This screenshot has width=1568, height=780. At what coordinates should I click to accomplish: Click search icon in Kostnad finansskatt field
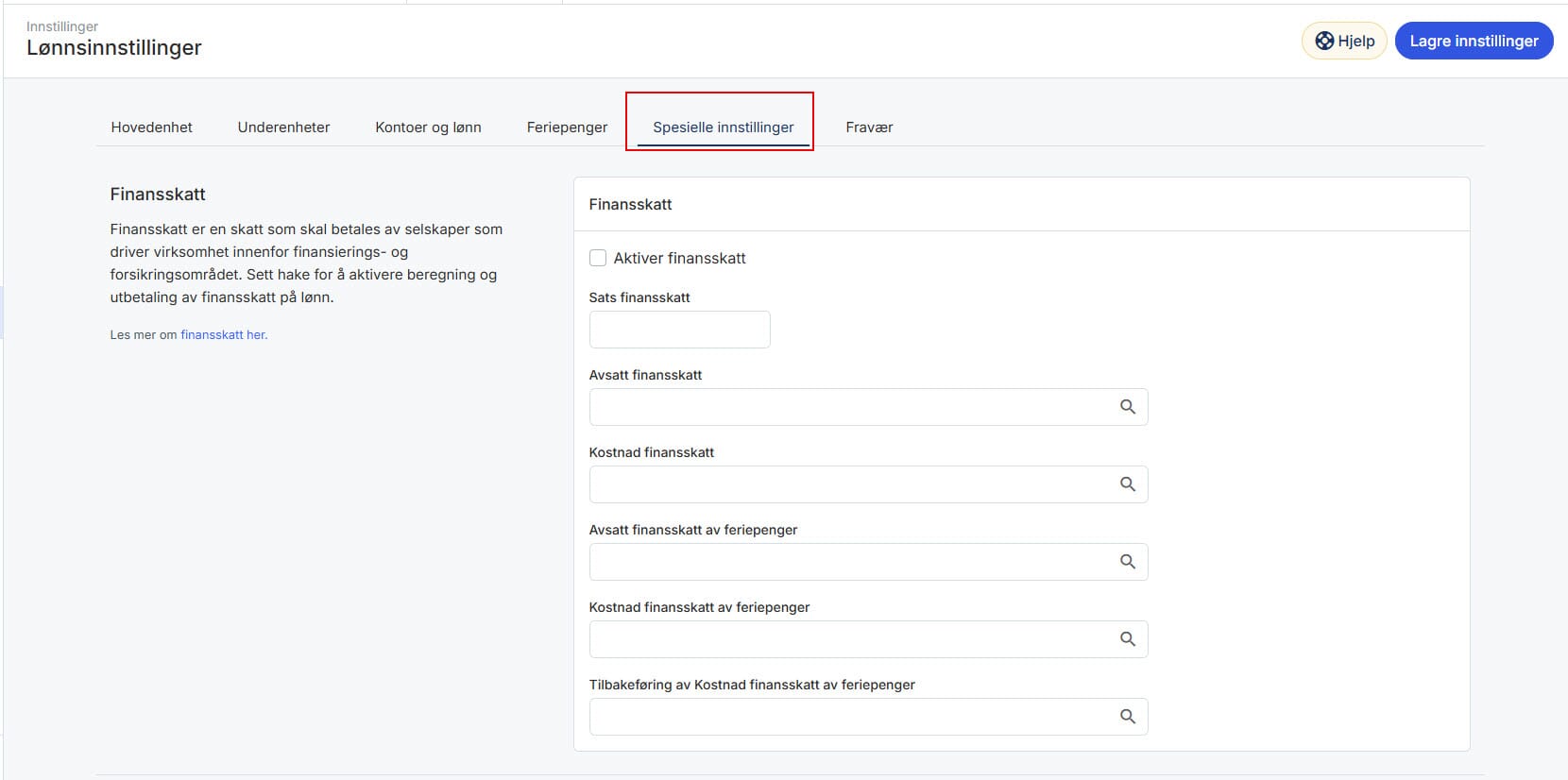pos(1127,484)
